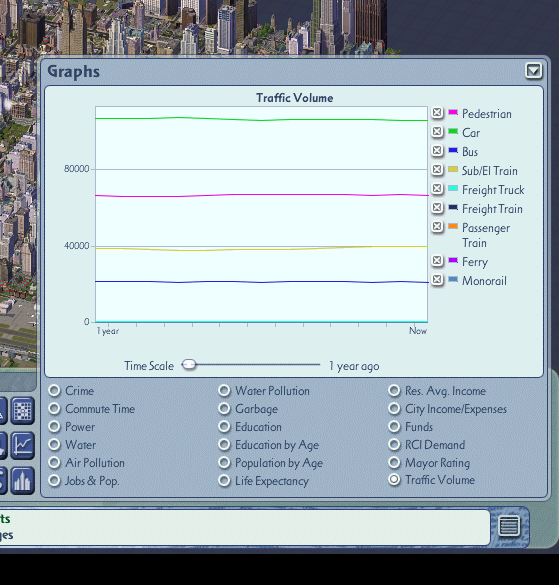The image size is (559, 585).
Task: Select the Education by Age graph
Action: point(224,444)
